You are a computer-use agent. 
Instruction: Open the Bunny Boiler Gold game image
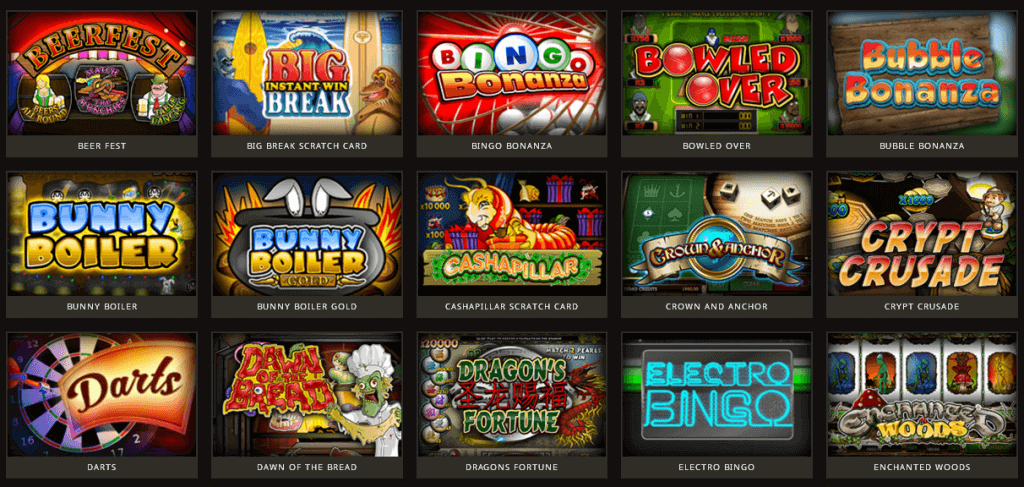[307, 234]
